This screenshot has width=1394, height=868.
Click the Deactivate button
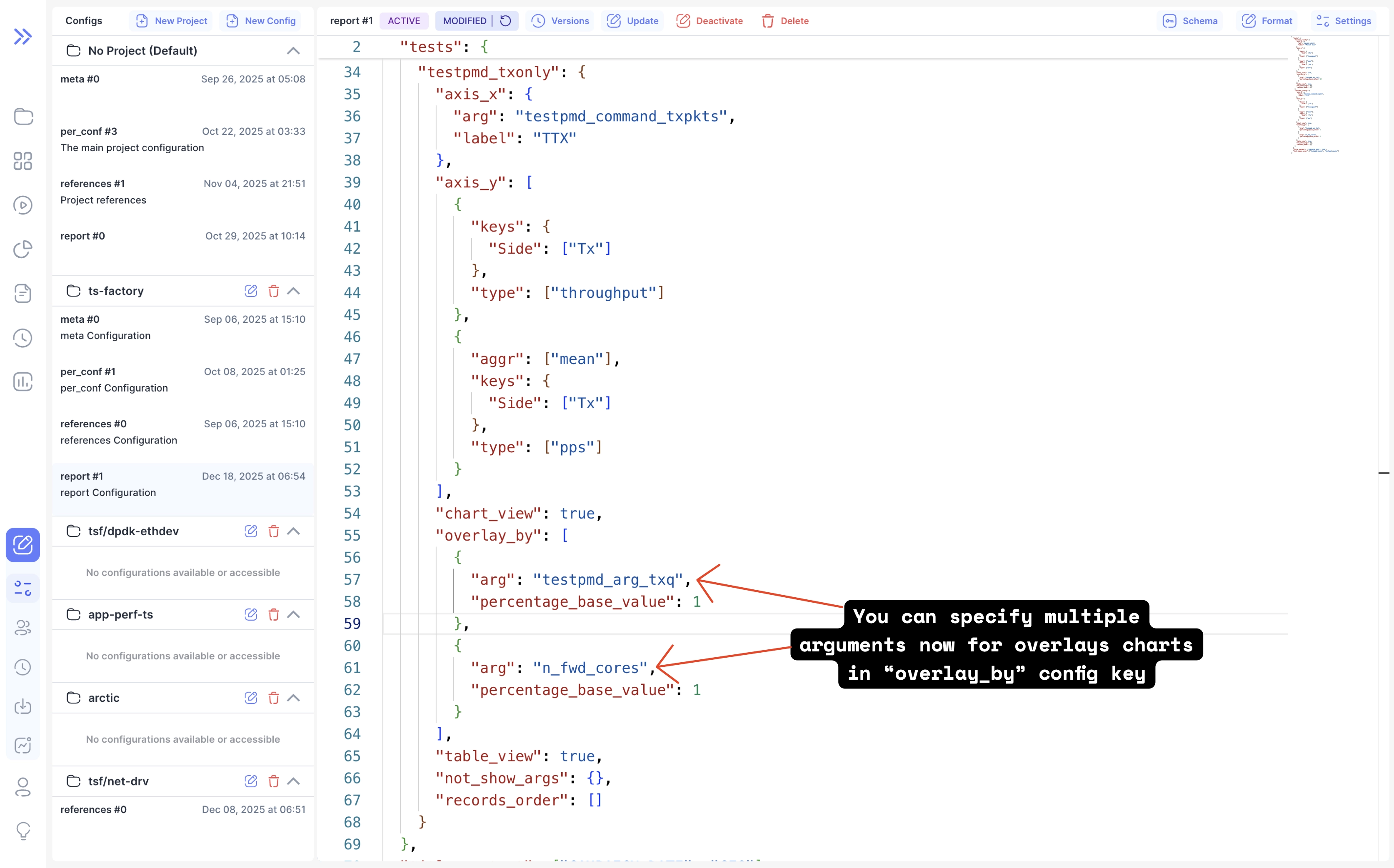(x=709, y=21)
